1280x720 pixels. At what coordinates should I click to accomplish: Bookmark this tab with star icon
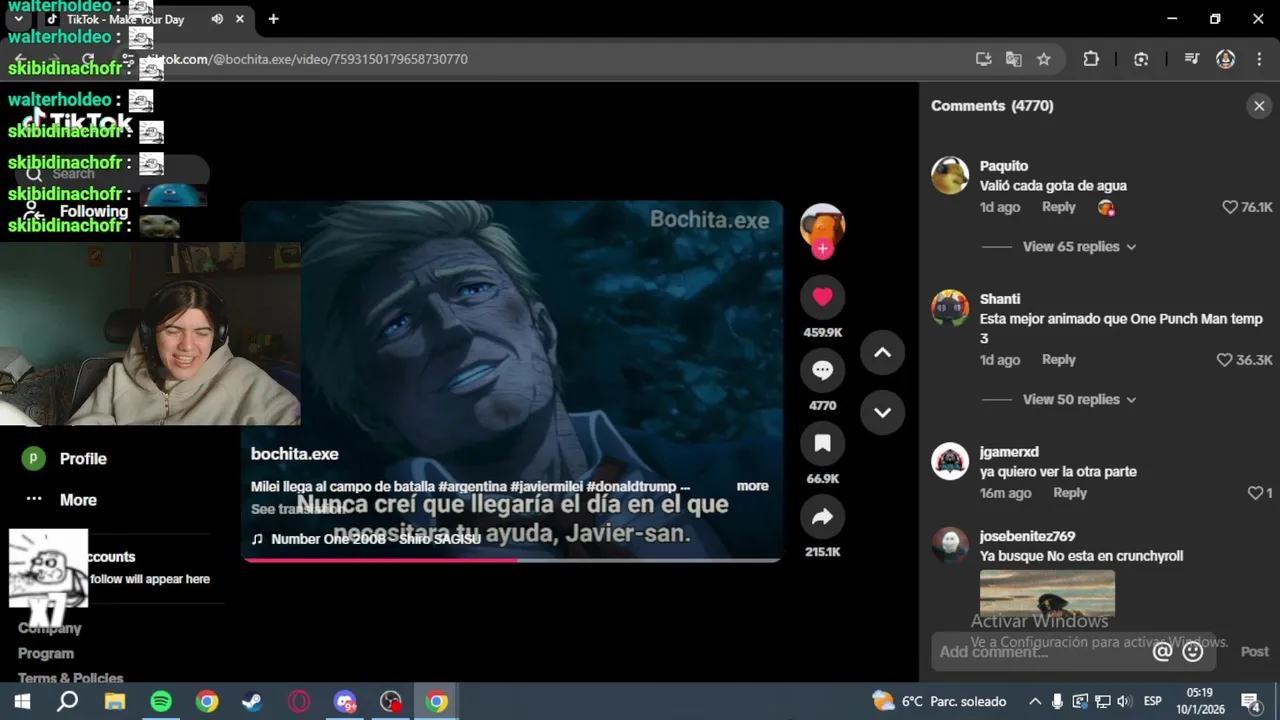(x=1044, y=59)
